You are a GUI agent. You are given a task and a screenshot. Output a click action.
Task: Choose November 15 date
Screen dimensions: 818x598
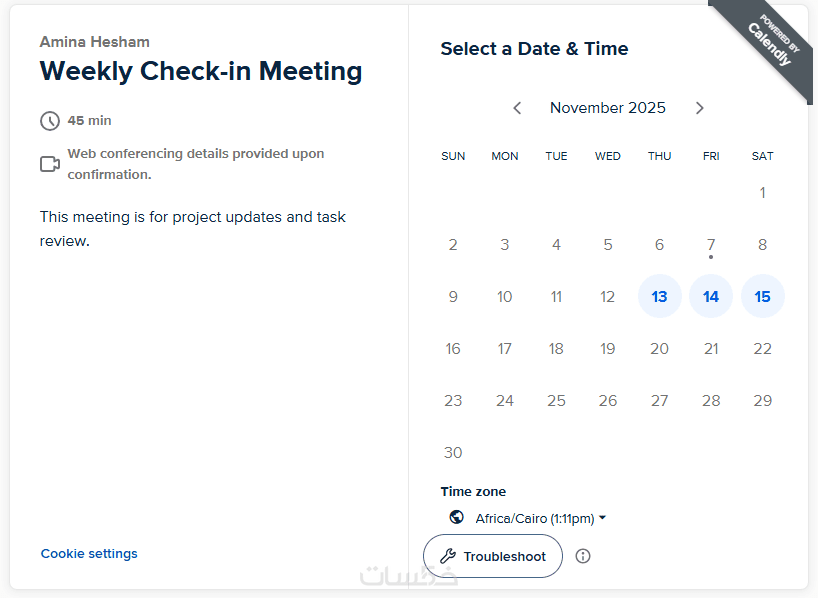(763, 296)
